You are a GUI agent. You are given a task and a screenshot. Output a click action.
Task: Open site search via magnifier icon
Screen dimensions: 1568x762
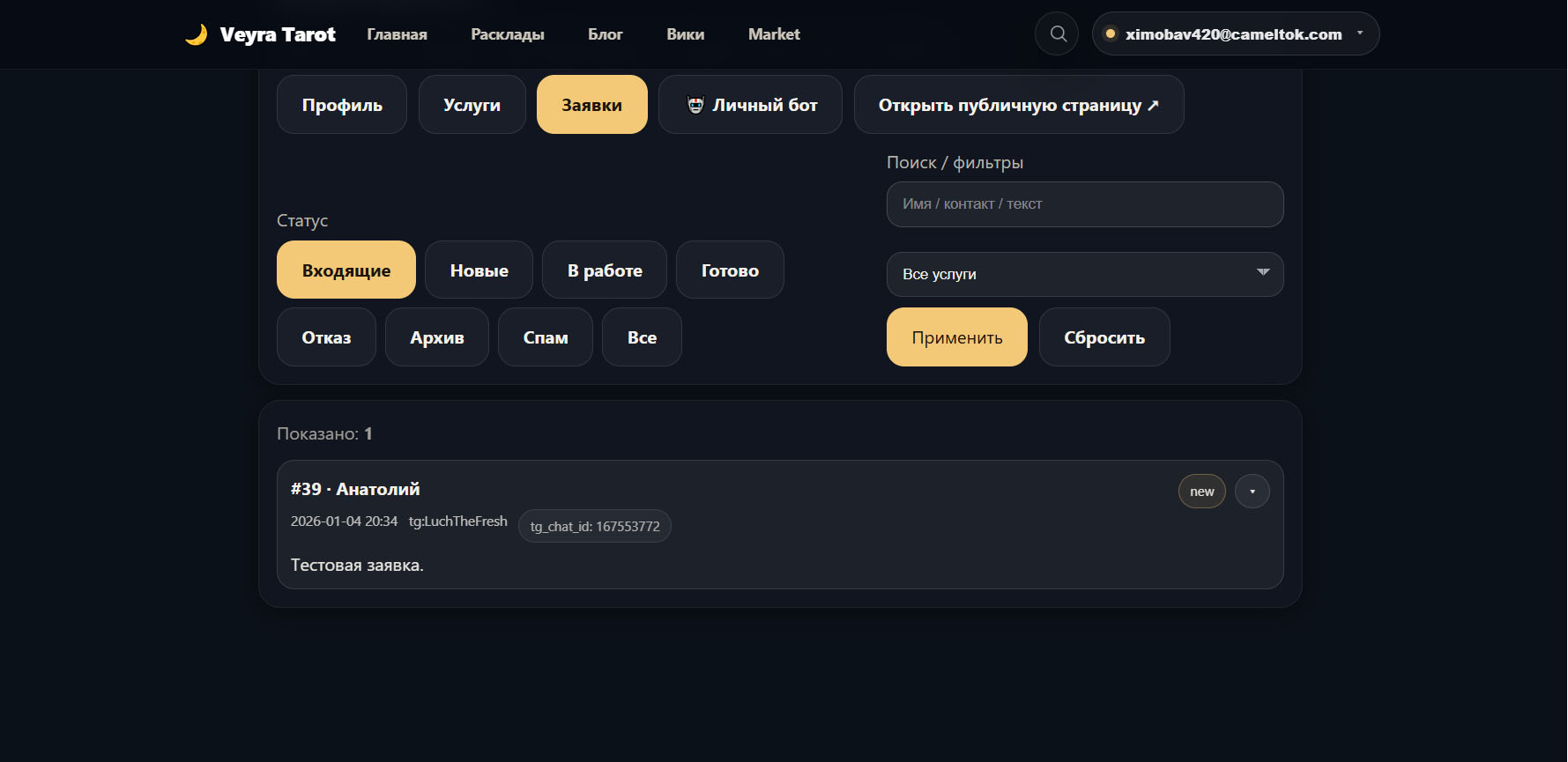click(x=1057, y=33)
